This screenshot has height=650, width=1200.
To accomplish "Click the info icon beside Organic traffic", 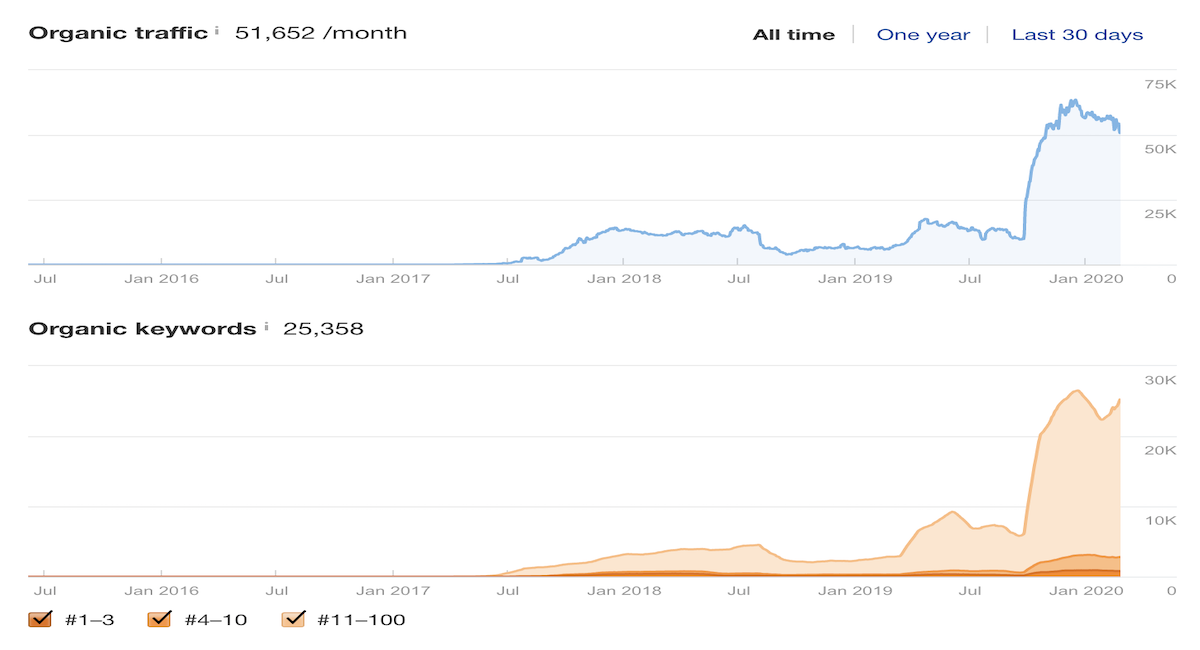I will (217, 31).
